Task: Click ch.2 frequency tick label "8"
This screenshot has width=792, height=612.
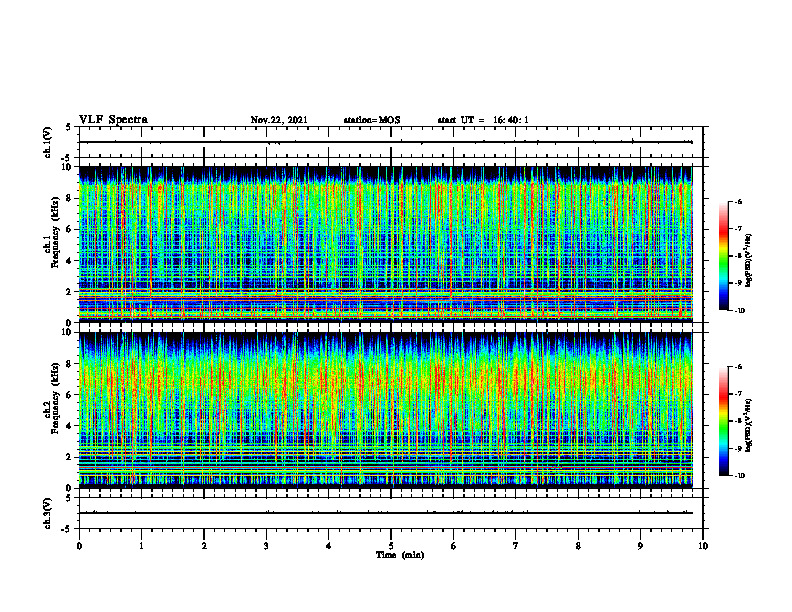Action: pyautogui.click(x=70, y=364)
